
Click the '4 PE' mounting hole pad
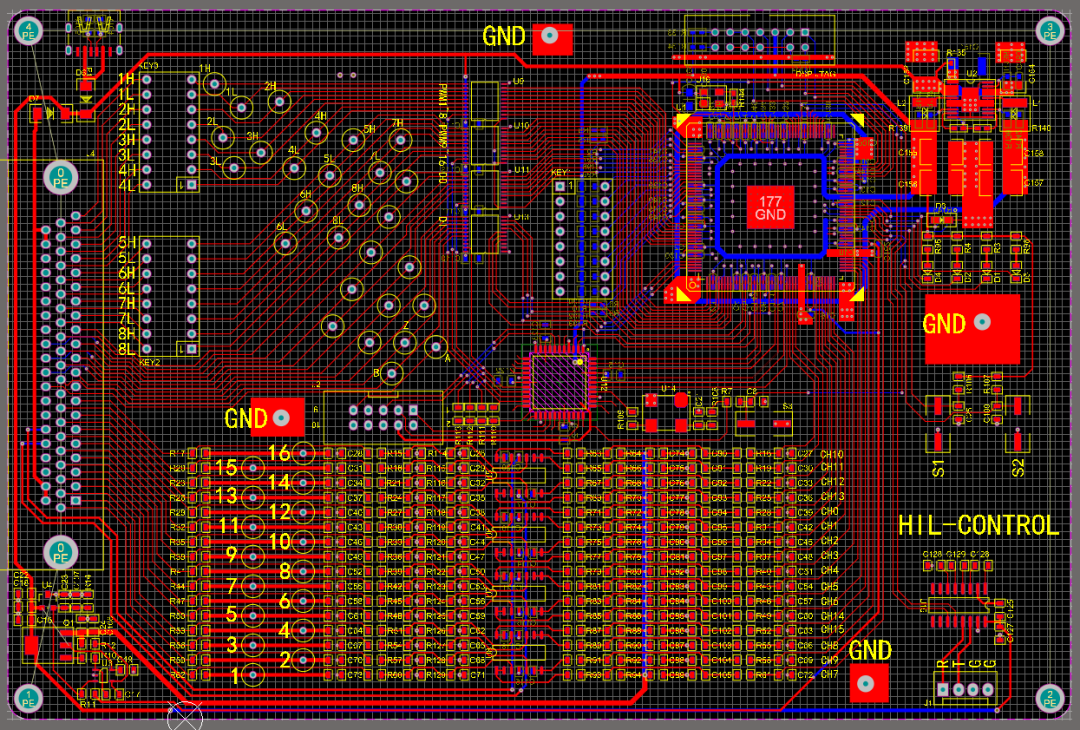pyautogui.click(x=28, y=31)
